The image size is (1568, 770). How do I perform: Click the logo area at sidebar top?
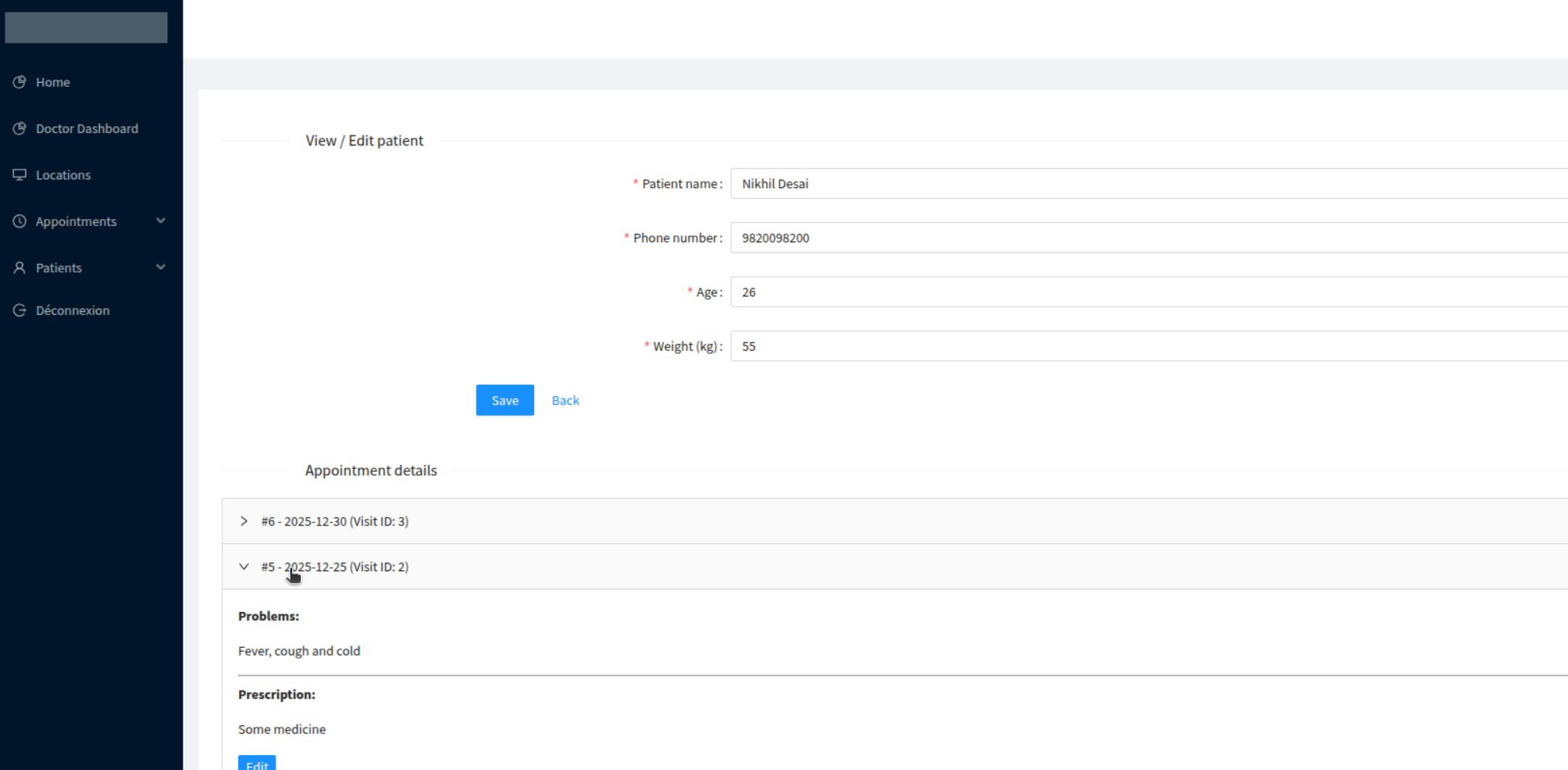pyautogui.click(x=85, y=27)
